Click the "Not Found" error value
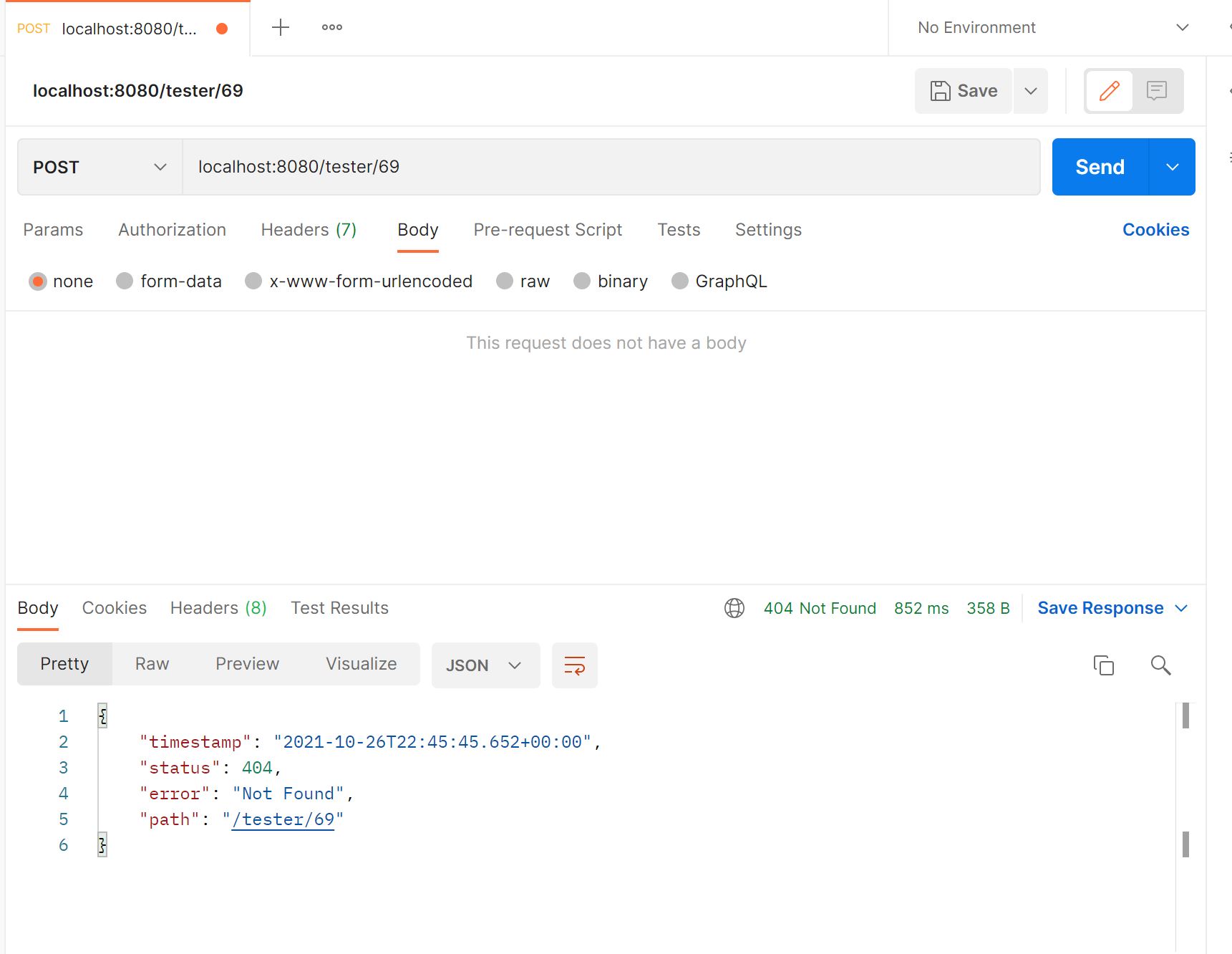This screenshot has width=1232, height=954. pos(288,794)
